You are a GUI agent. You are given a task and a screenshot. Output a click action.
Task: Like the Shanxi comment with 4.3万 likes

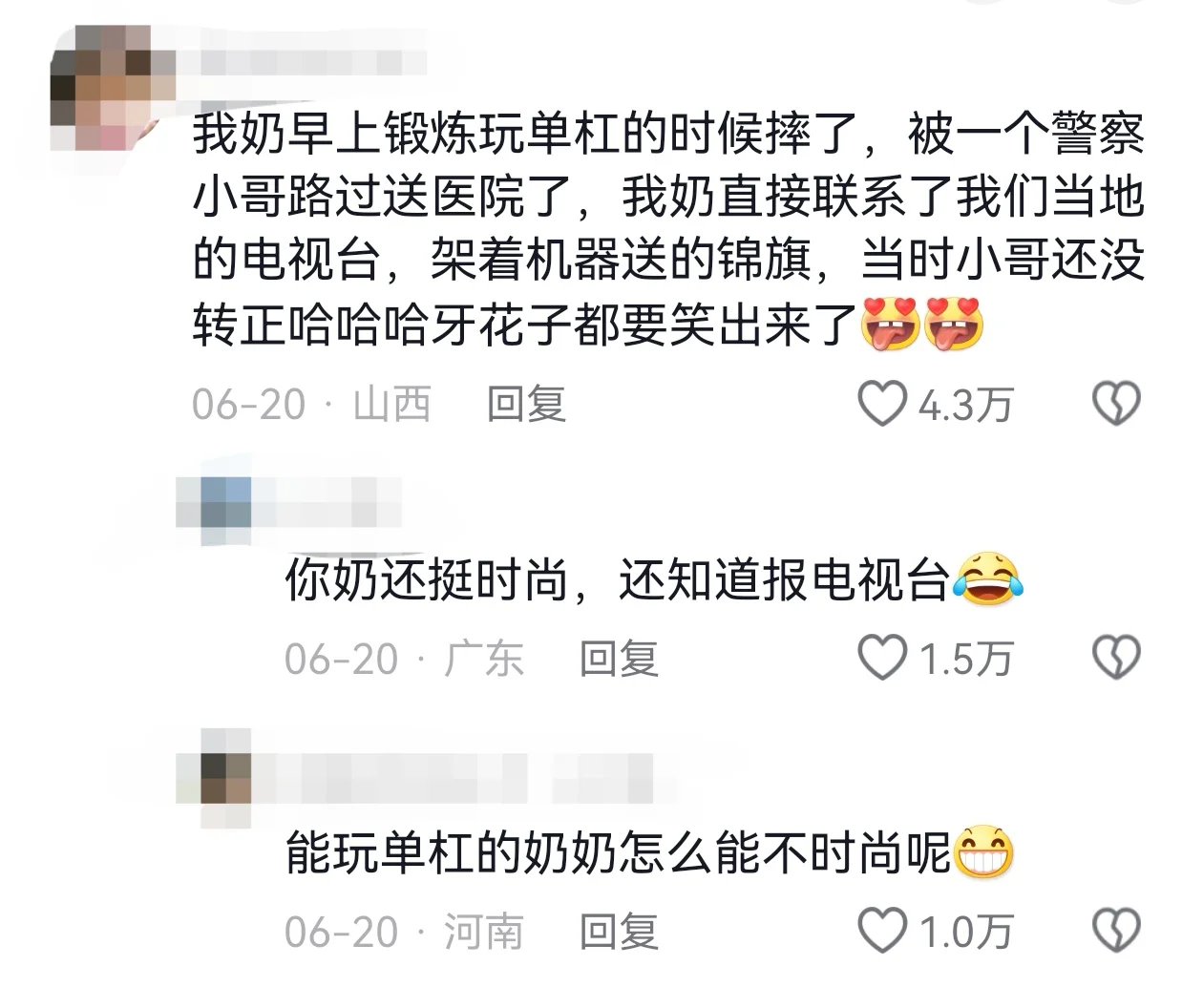882,404
